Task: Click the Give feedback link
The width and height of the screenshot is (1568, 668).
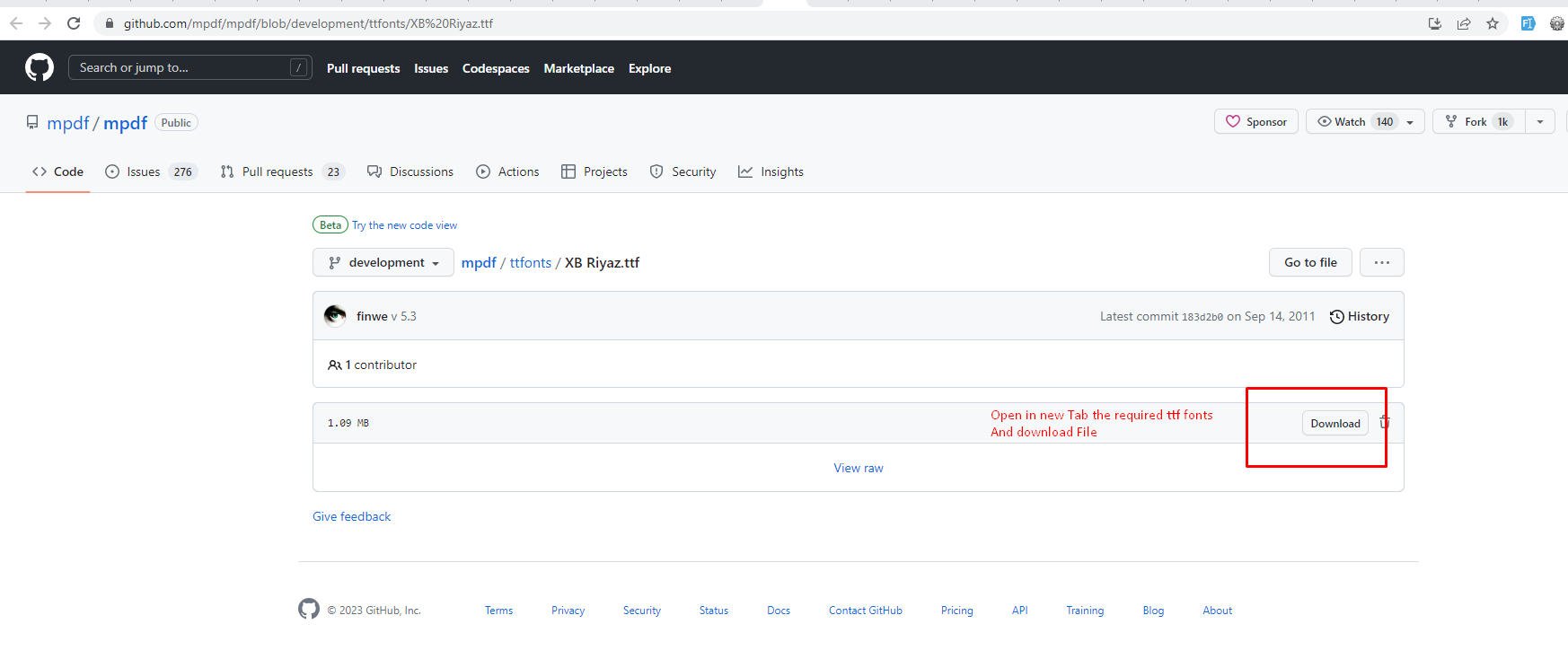Action: pyautogui.click(x=352, y=516)
